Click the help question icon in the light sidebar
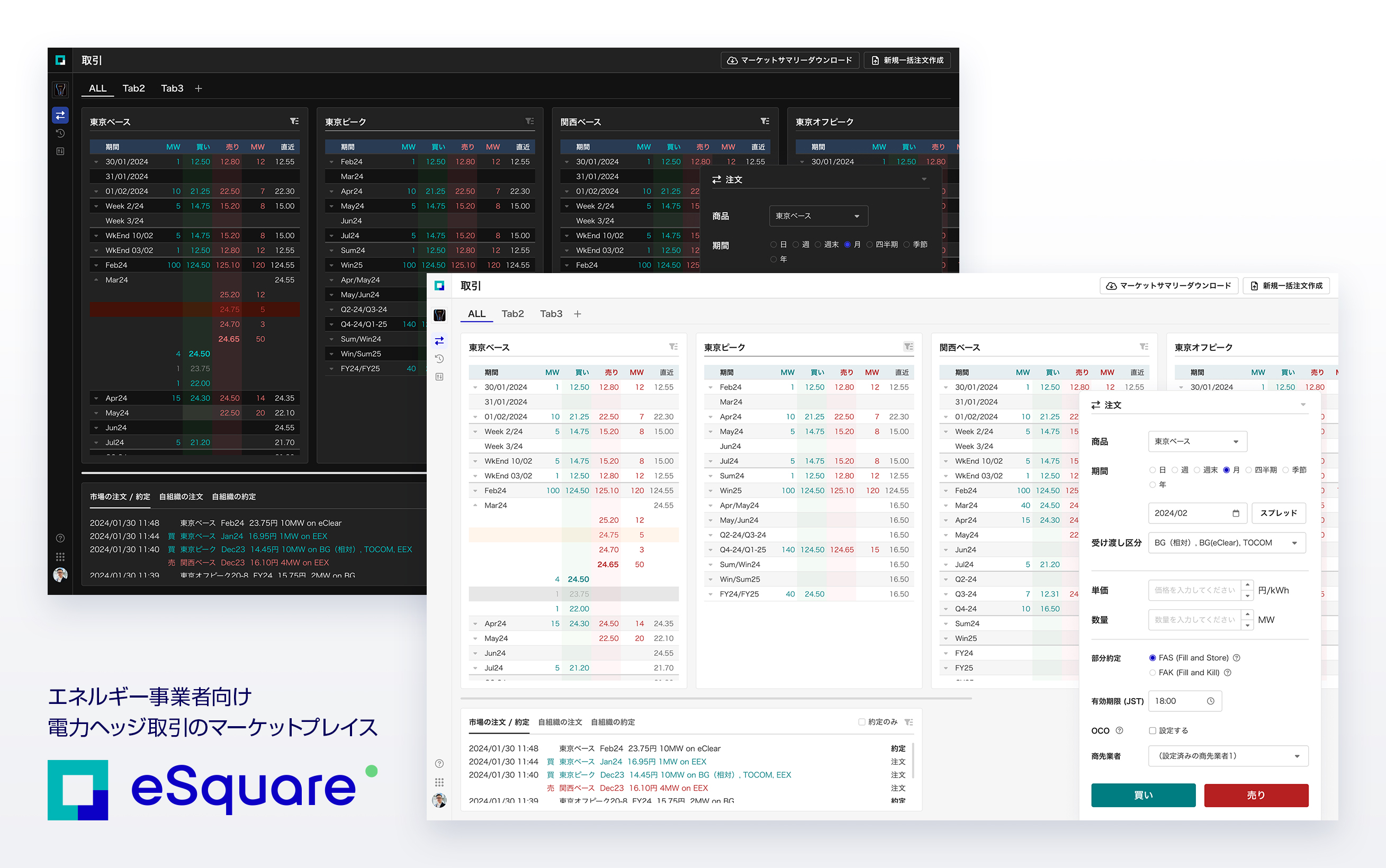This screenshot has width=1386, height=868. point(439,764)
